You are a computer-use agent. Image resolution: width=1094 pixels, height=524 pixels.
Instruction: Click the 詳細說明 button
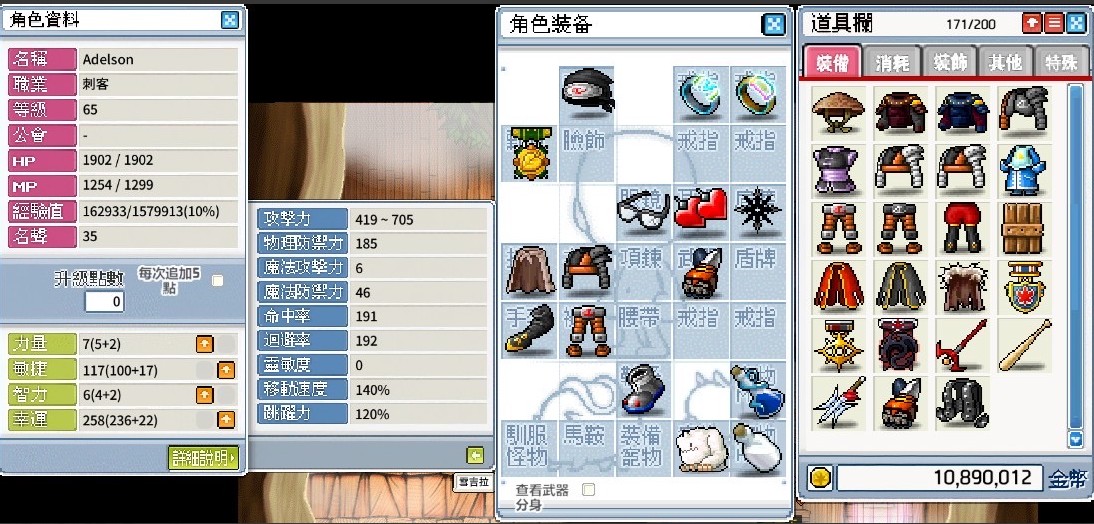[x=204, y=458]
